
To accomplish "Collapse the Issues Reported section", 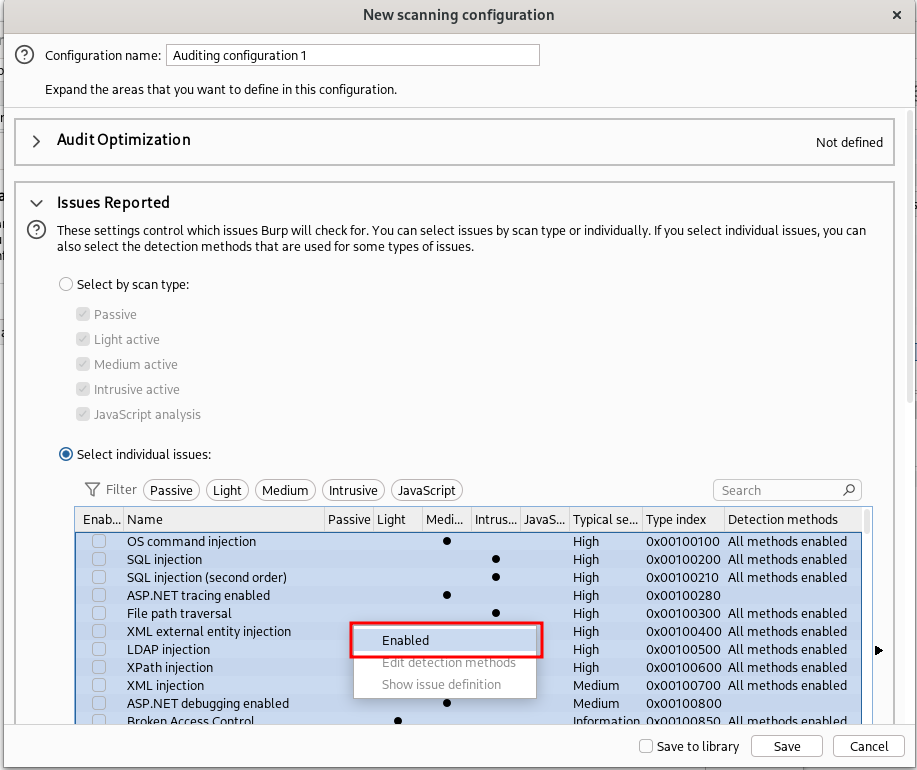I will 36,203.
